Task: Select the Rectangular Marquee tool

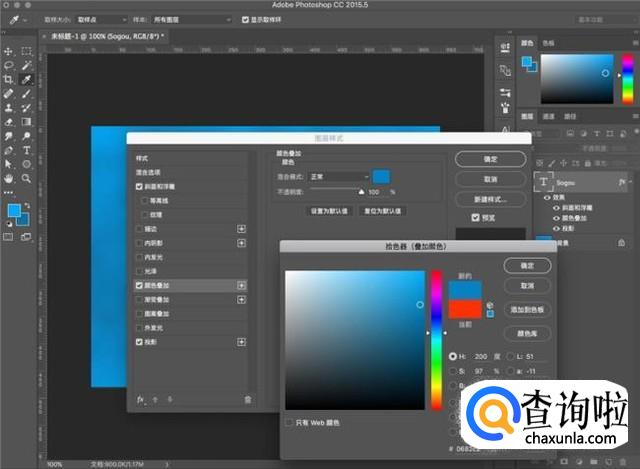Action: click(27, 51)
